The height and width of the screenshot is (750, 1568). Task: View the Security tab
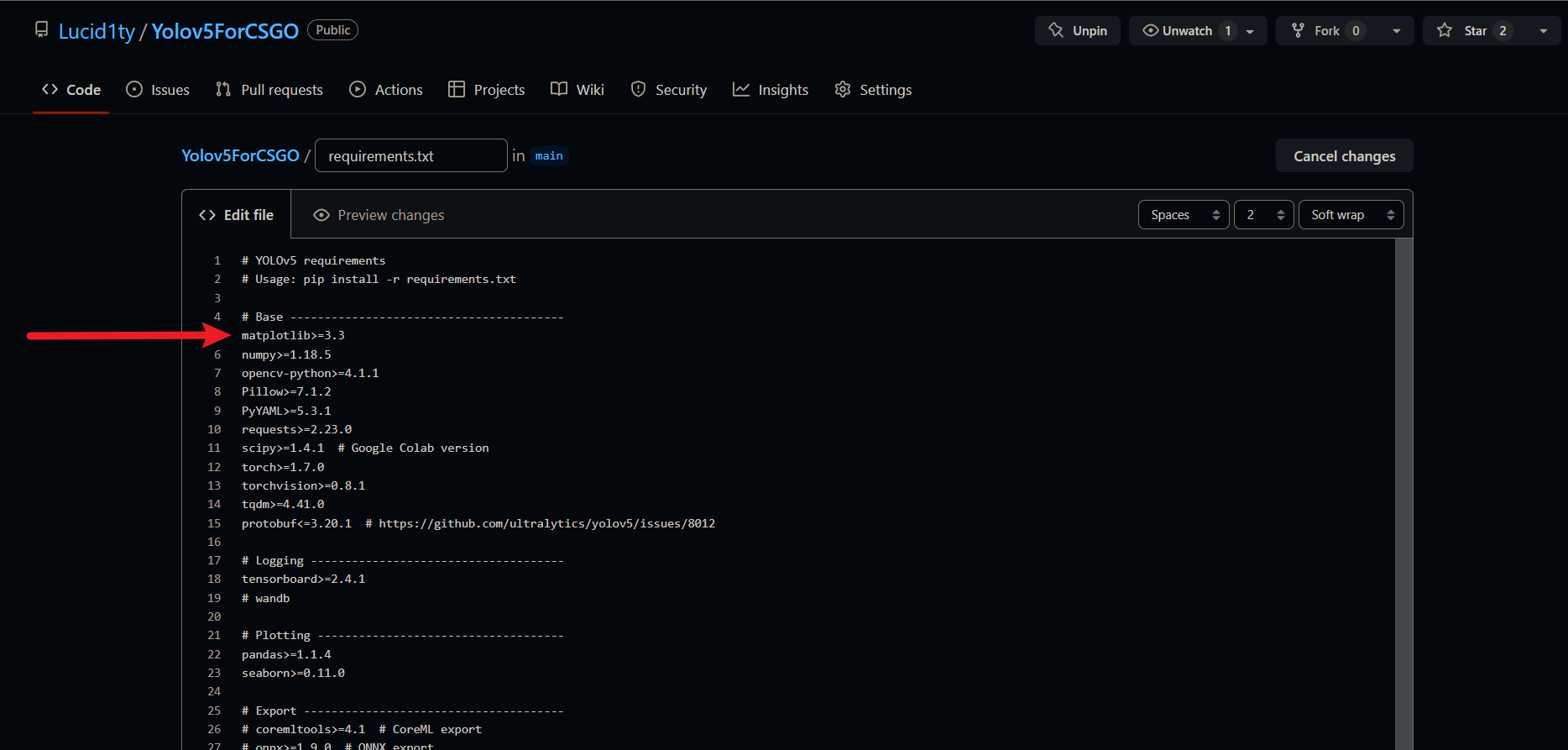[669, 90]
